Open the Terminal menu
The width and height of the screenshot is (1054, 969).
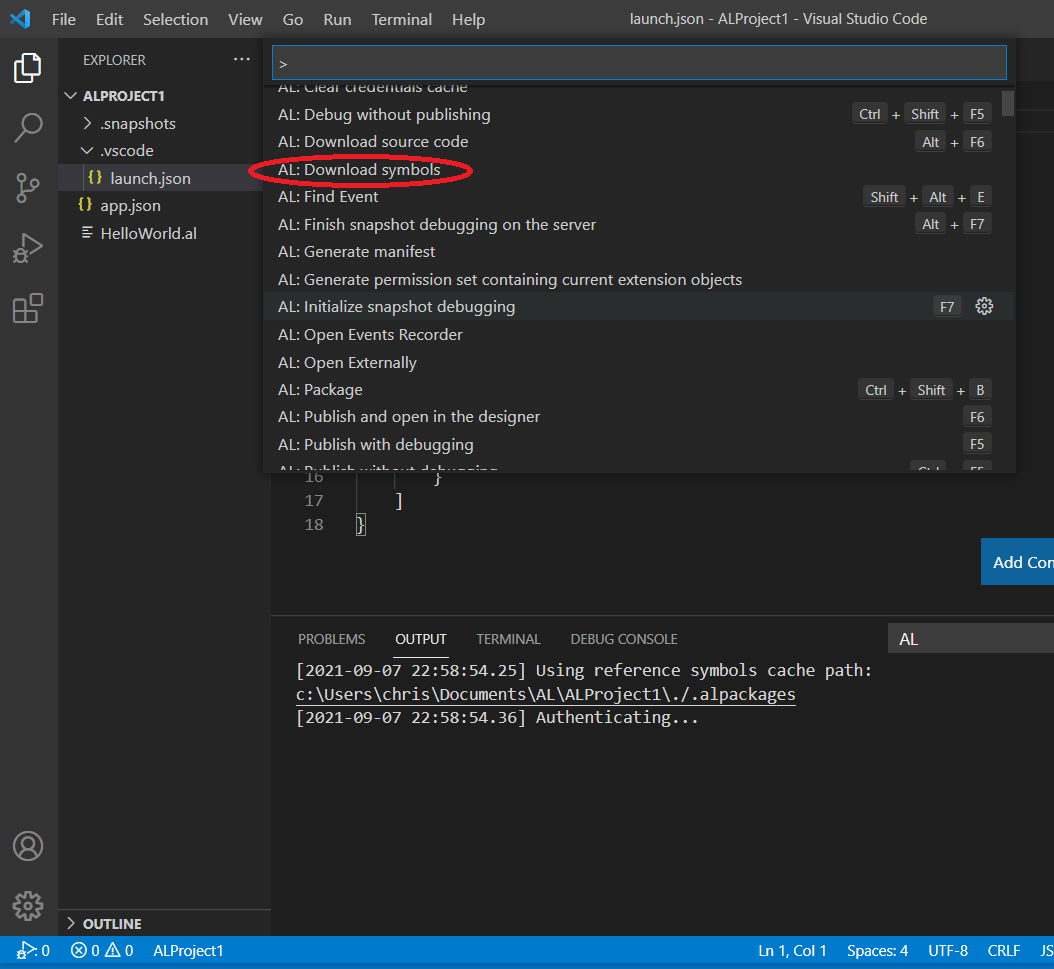point(401,19)
